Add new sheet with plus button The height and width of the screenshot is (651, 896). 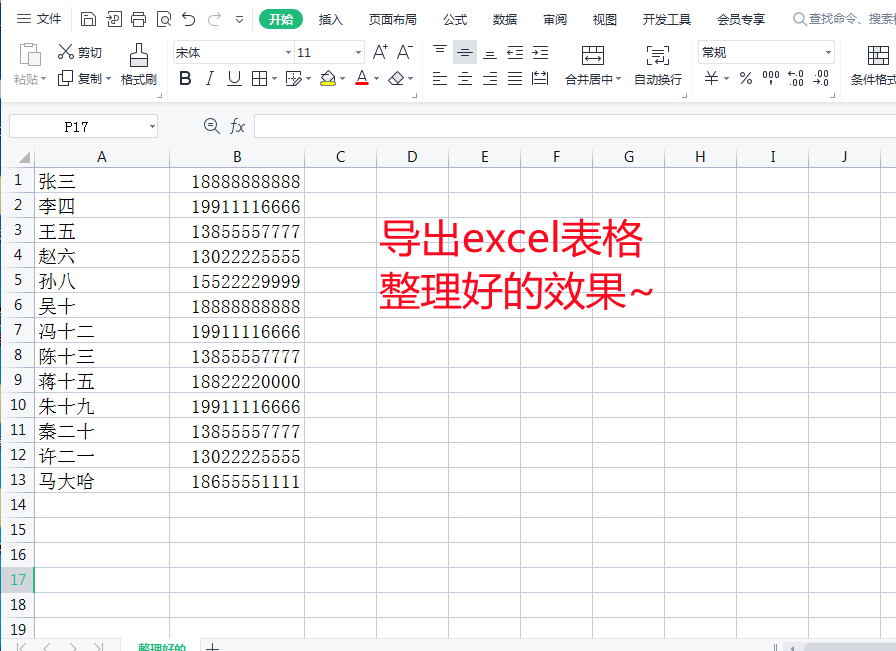pos(213,646)
